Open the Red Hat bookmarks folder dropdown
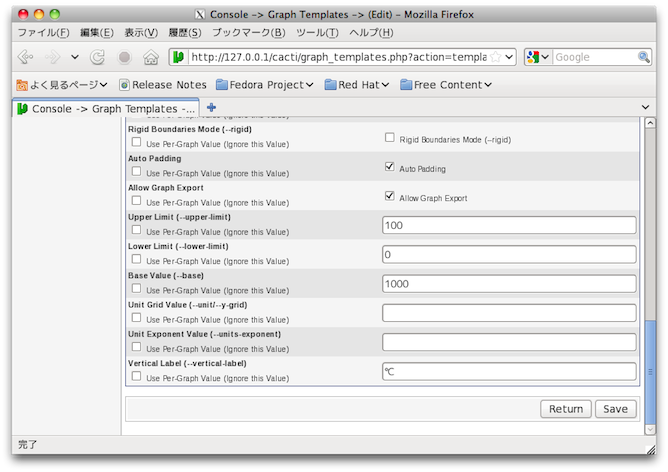The width and height of the screenshot is (668, 472). point(354,85)
